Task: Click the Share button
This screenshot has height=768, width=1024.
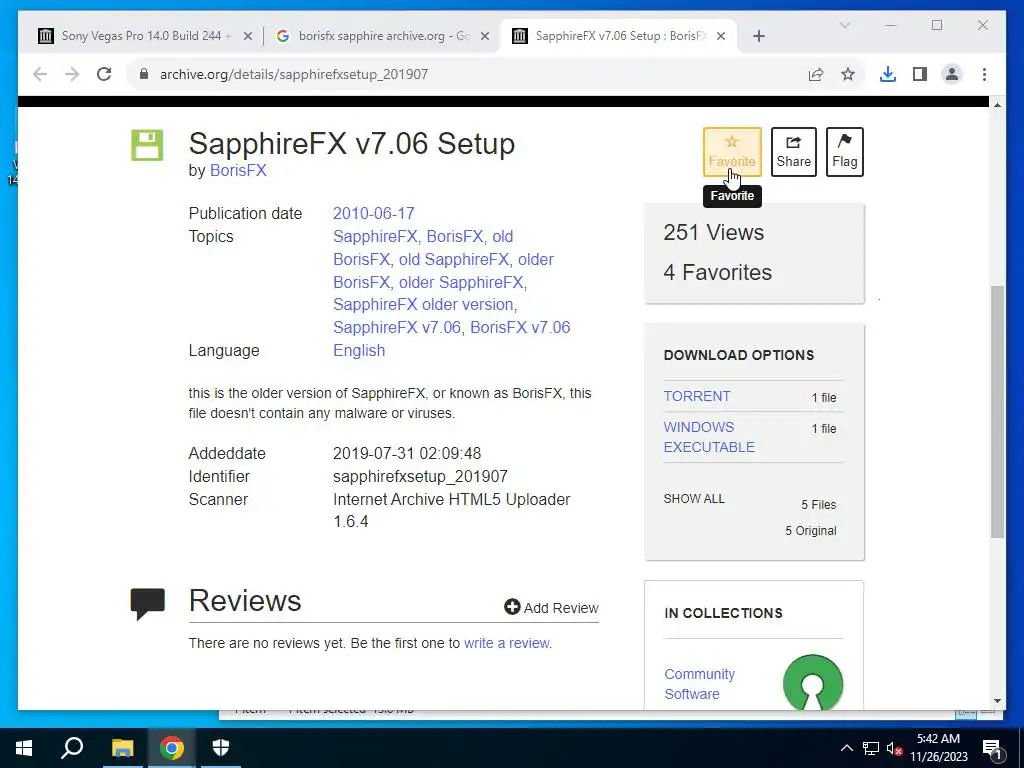Action: [793, 152]
